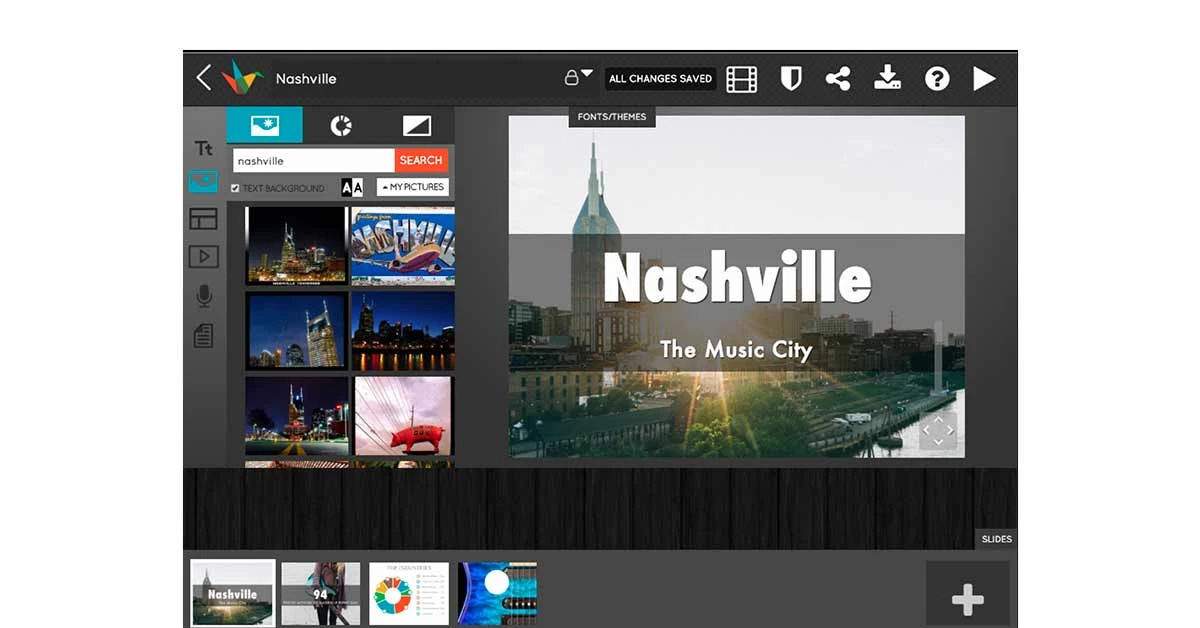Image resolution: width=1200 pixels, height=628 pixels.
Task: Collapse the SLIDES tray
Action: tap(996, 539)
